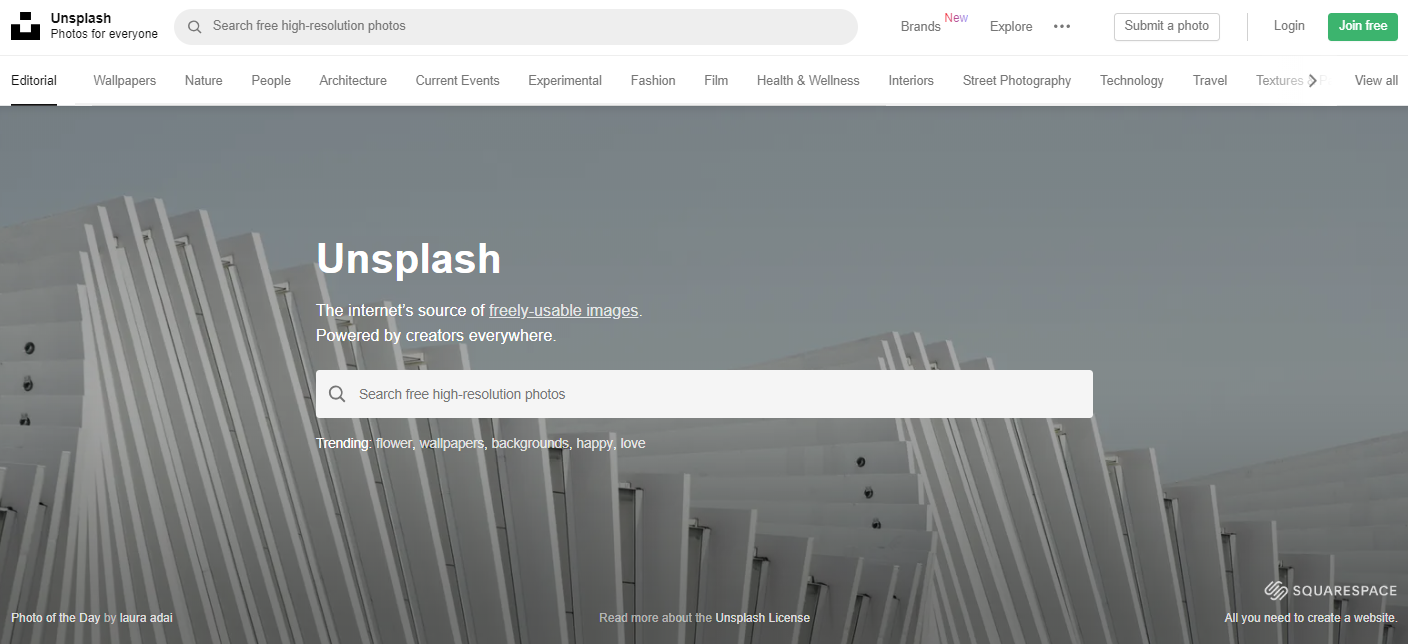Click the Join free button
This screenshot has height=644, width=1408.
point(1363,26)
